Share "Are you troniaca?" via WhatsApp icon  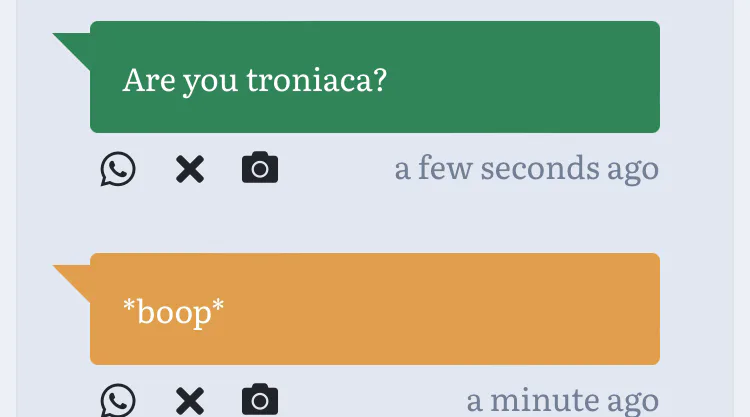coord(118,169)
